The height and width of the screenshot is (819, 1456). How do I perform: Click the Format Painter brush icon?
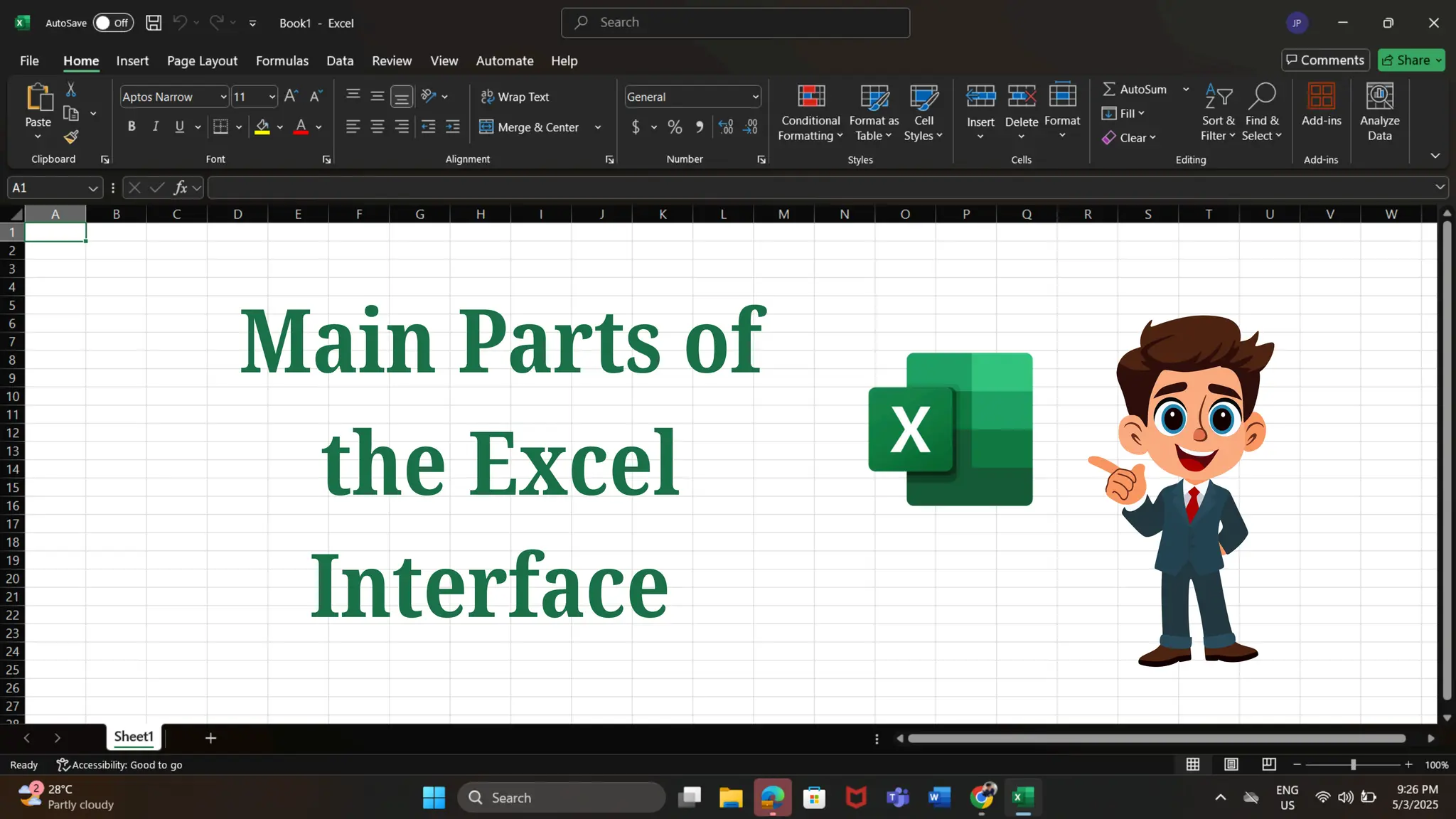click(x=71, y=136)
